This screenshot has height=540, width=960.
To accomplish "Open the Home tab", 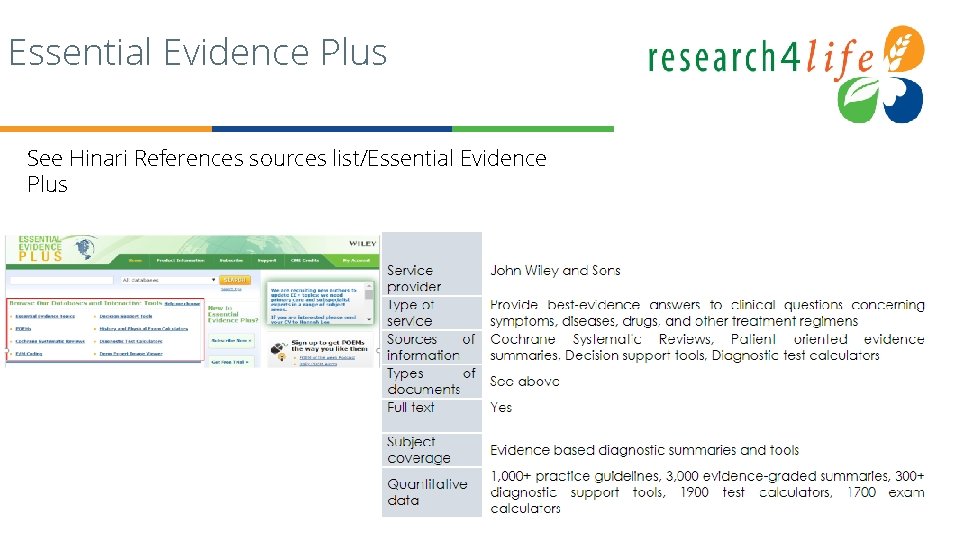I will [x=135, y=260].
